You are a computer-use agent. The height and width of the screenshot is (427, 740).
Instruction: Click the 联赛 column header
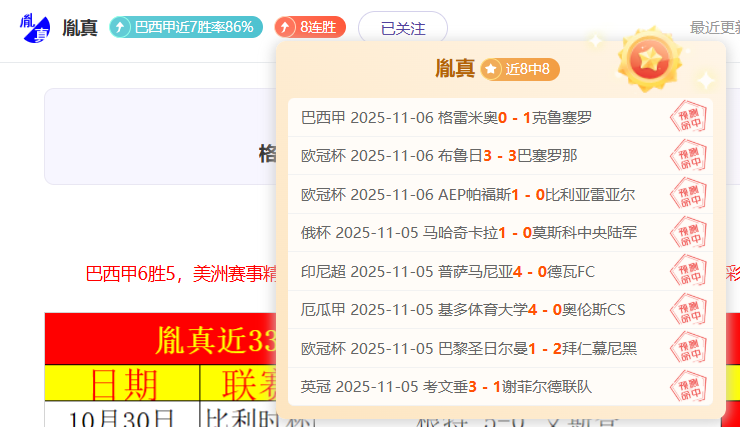pyautogui.click(x=238, y=383)
